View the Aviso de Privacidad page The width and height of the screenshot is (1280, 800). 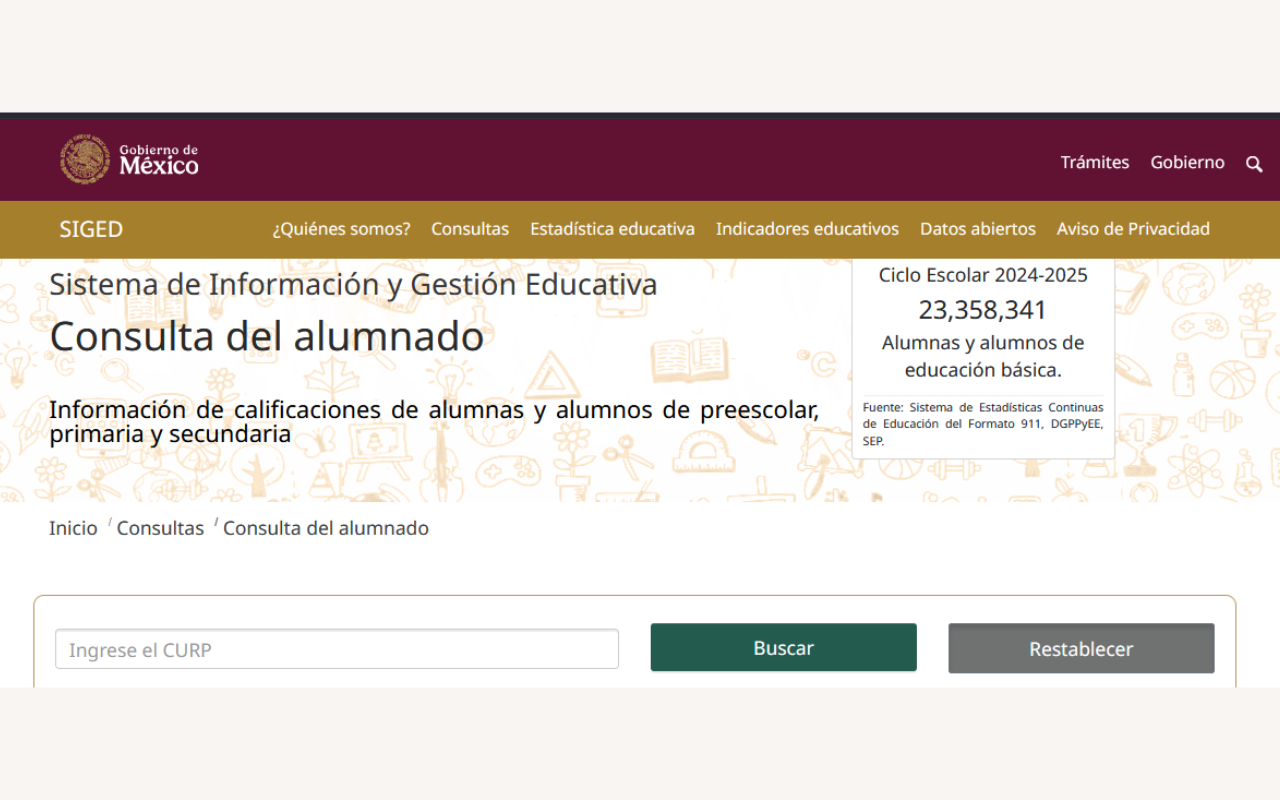1133,229
